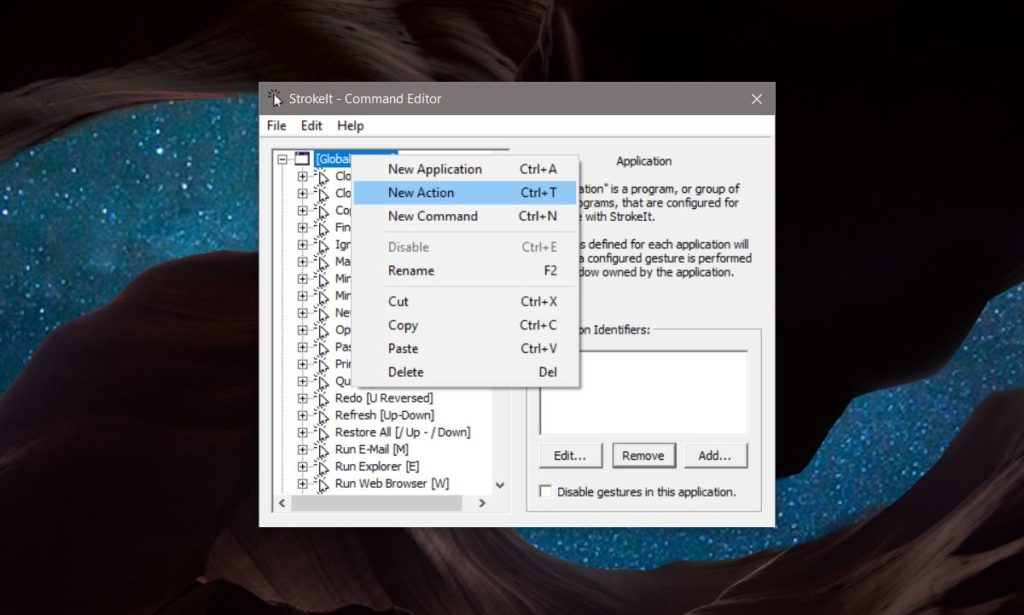Screen dimensions: 1024x615
Task: Choose Rename in the context menu
Action: [410, 270]
